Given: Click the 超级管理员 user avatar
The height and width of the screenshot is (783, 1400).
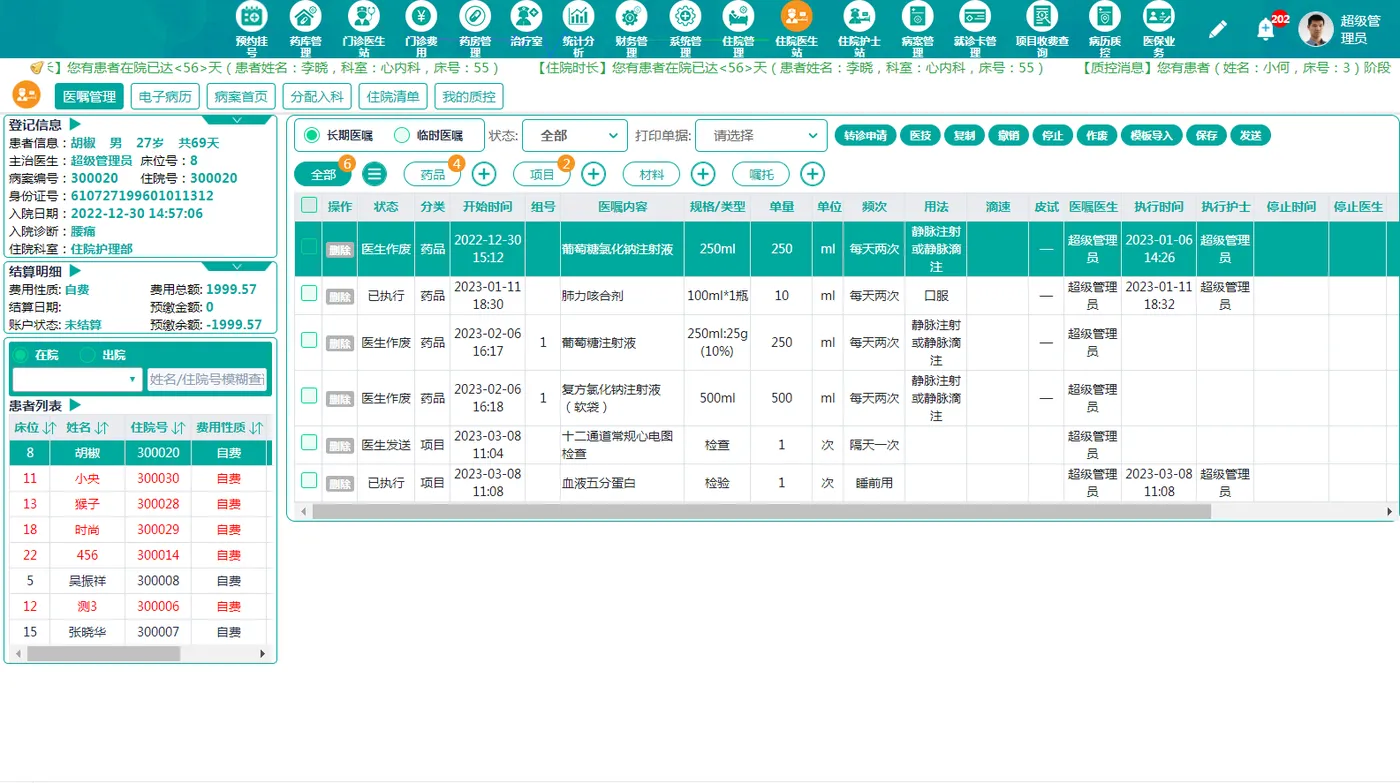Looking at the screenshot, I should click(1315, 29).
